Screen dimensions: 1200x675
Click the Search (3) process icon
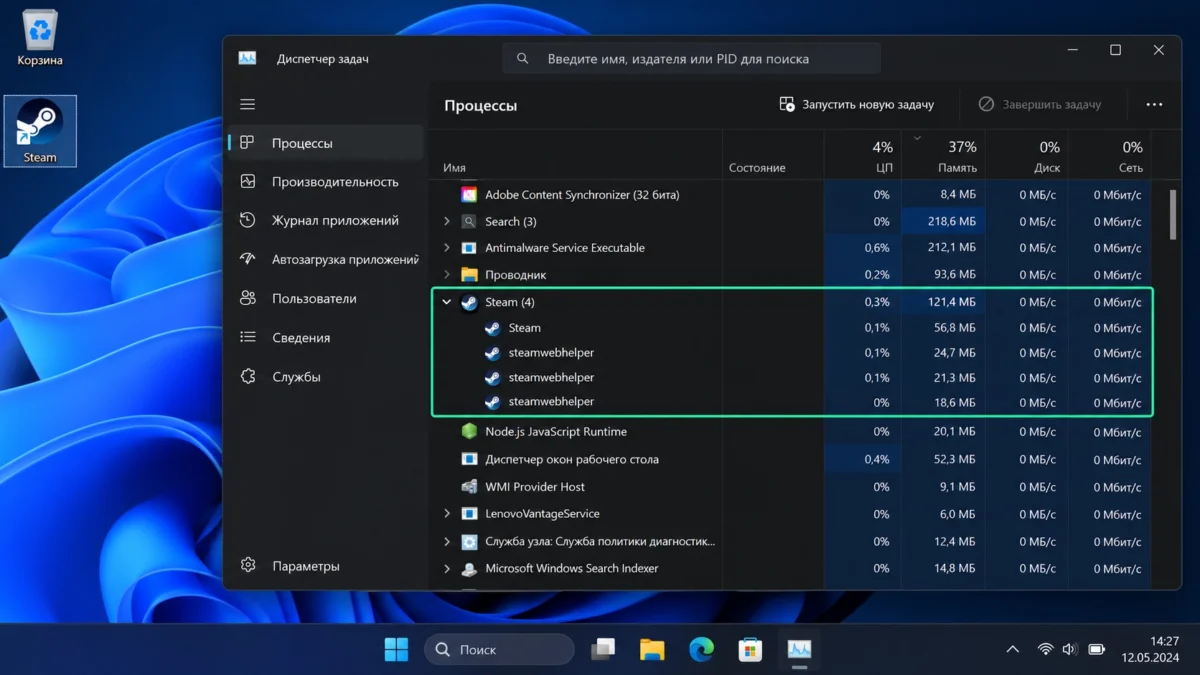click(x=469, y=221)
